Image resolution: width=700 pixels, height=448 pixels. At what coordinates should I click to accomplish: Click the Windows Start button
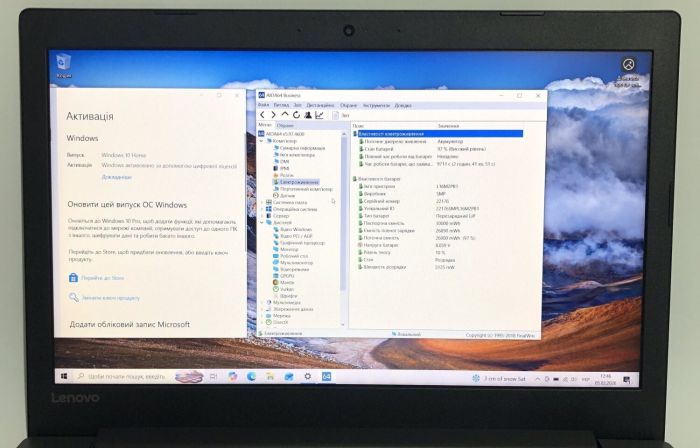pyautogui.click(x=65, y=376)
